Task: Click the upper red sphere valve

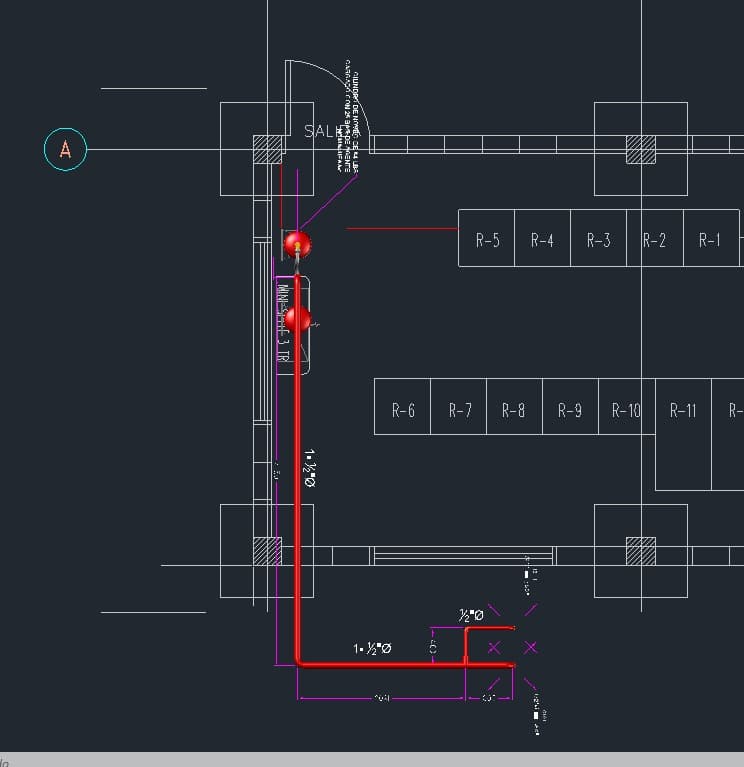Action: pyautogui.click(x=297, y=244)
